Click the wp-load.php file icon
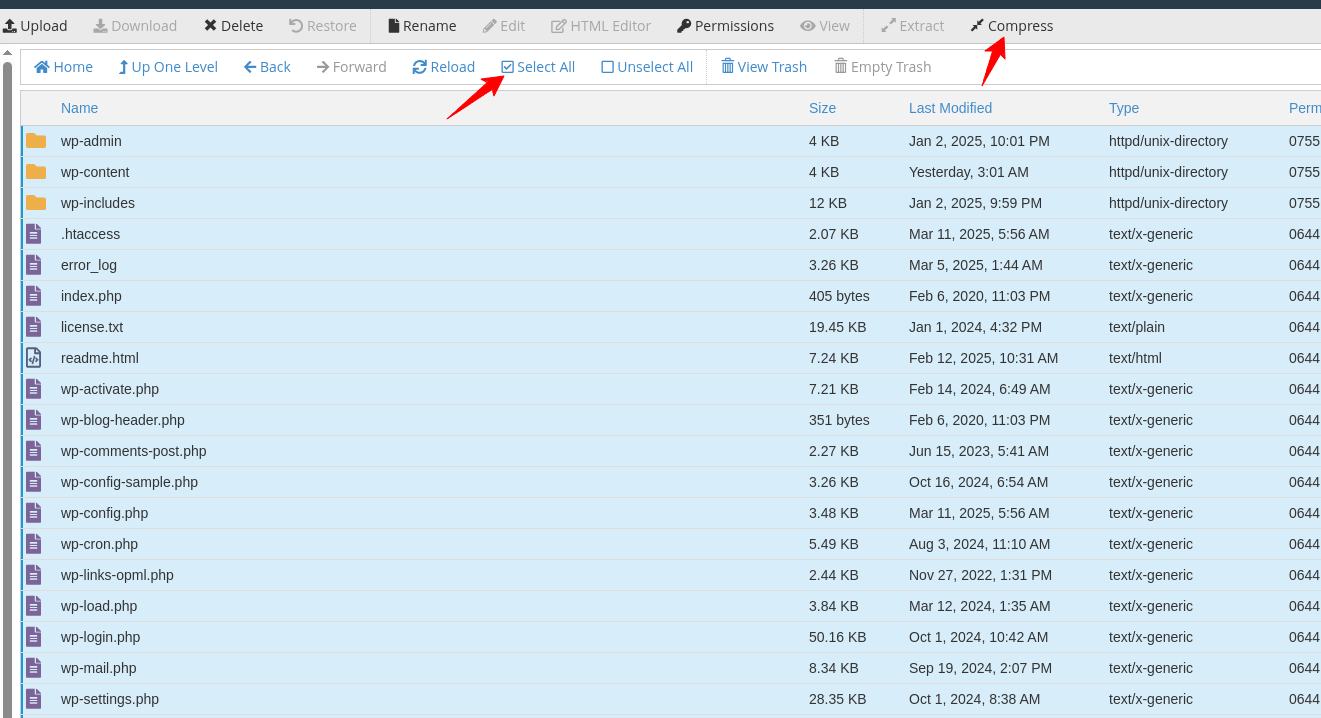 [x=34, y=606]
